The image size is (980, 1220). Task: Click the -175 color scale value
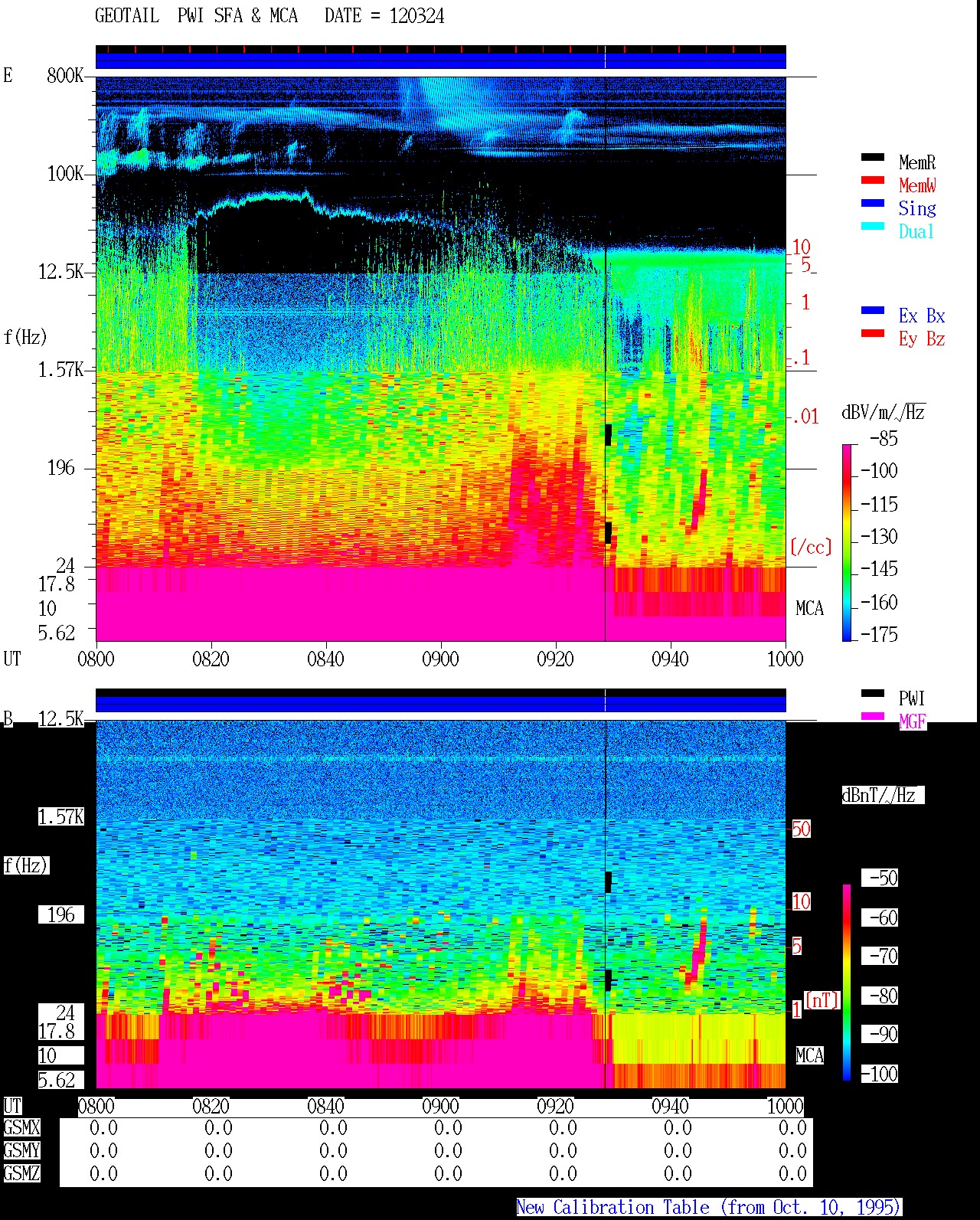(x=879, y=634)
